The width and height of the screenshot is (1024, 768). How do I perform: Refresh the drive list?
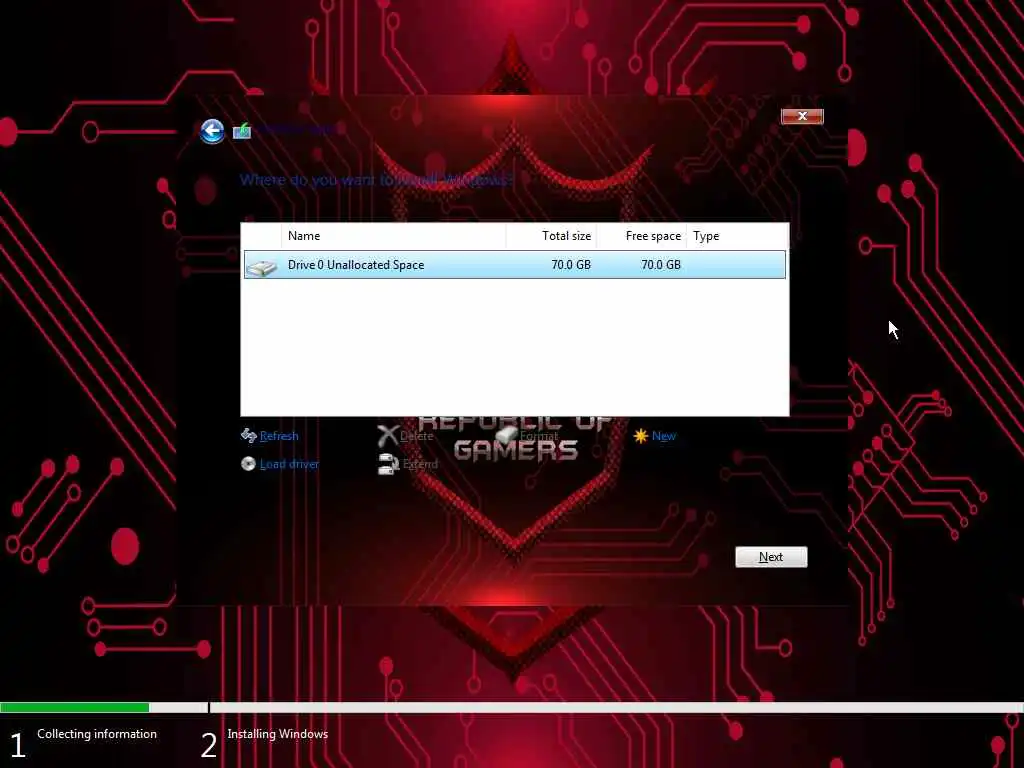pos(279,436)
